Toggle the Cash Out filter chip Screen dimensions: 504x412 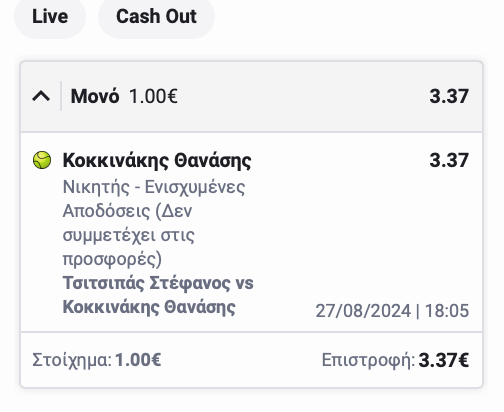click(x=156, y=17)
